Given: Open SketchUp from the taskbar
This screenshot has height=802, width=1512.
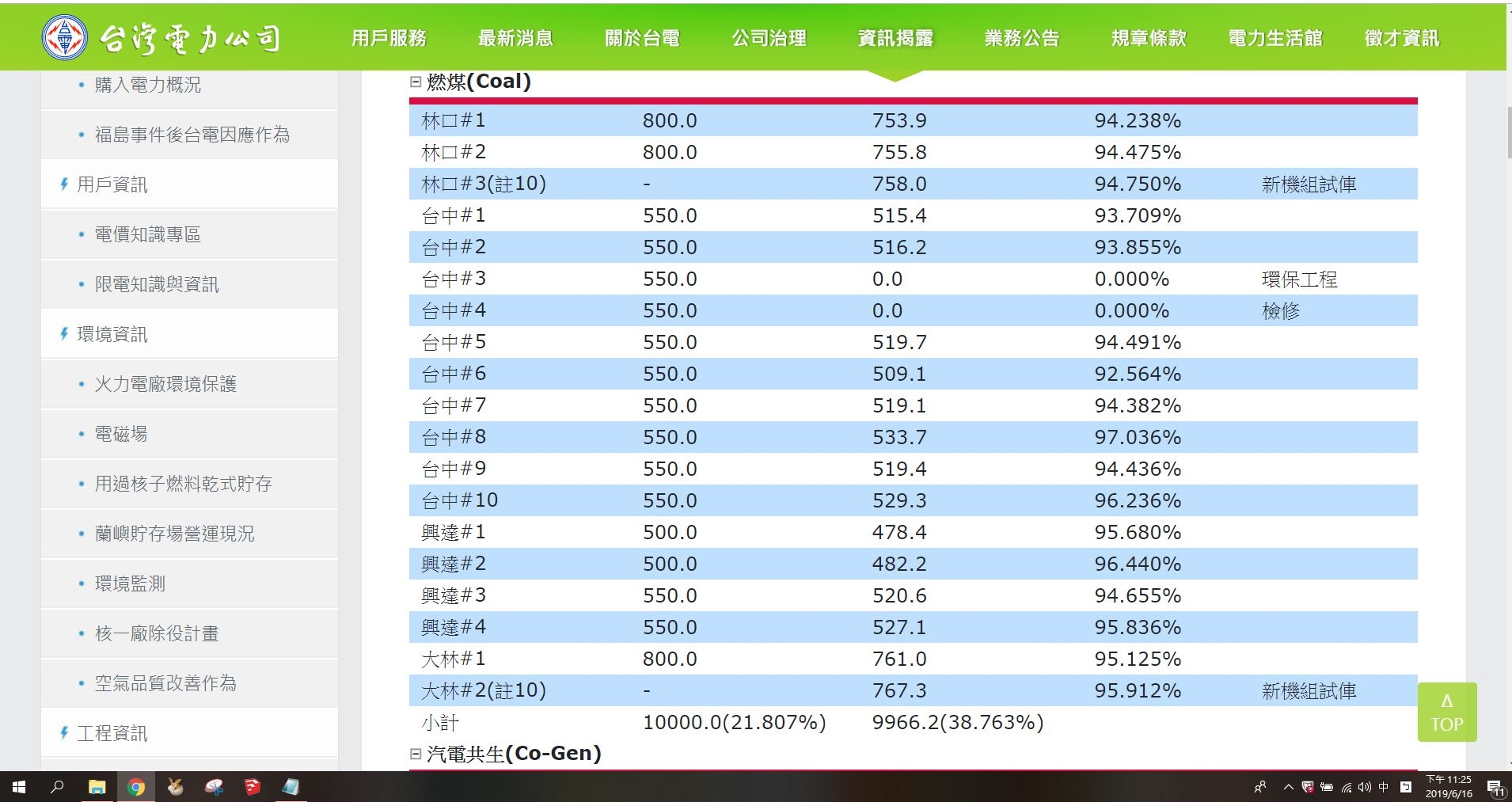Looking at the screenshot, I should (x=253, y=787).
